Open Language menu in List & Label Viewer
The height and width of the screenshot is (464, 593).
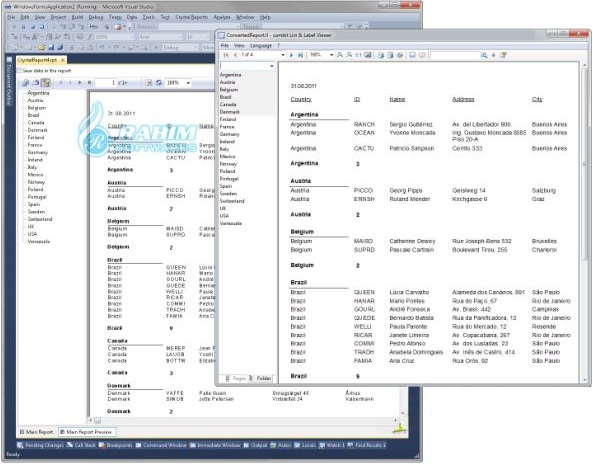click(x=261, y=45)
